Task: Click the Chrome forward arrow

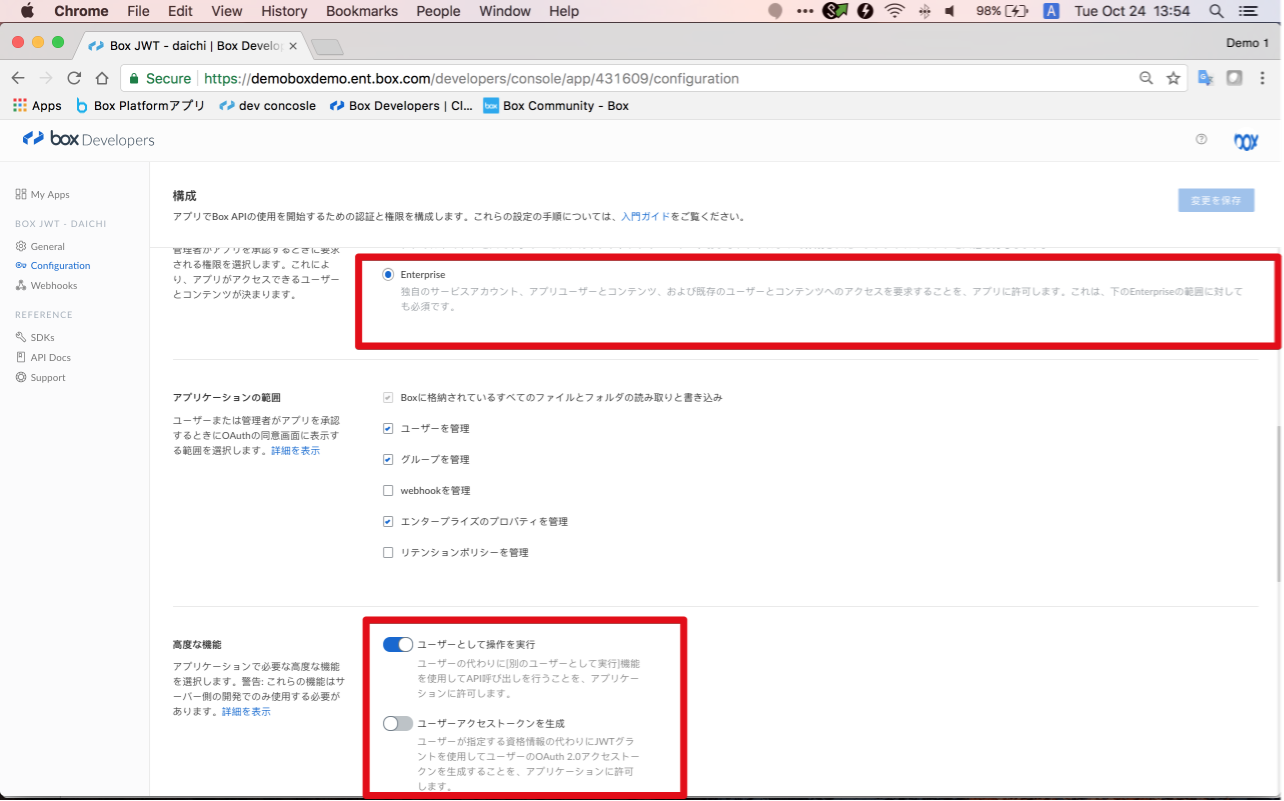Action: pyautogui.click(x=46, y=78)
